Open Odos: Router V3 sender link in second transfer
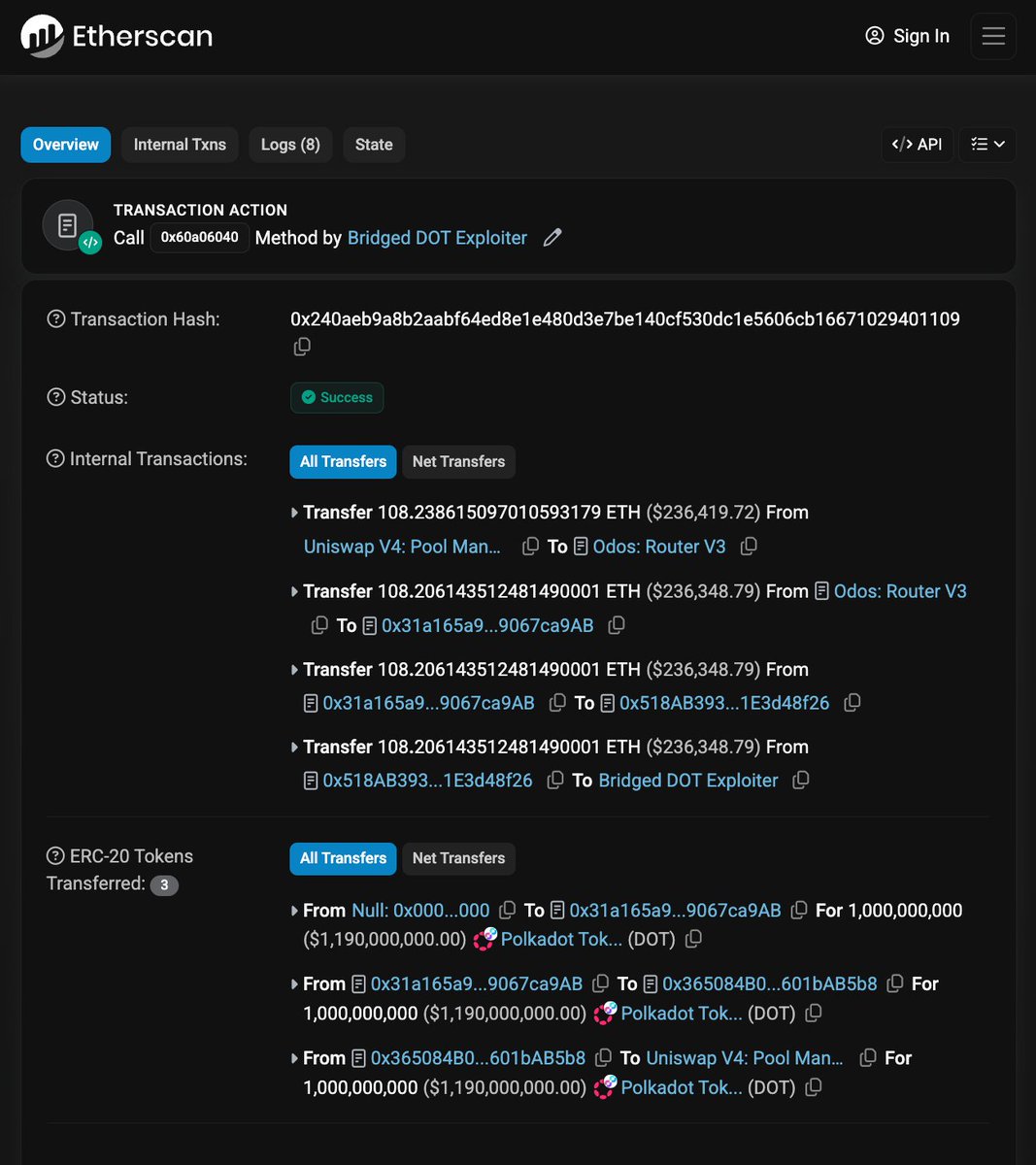 click(900, 591)
